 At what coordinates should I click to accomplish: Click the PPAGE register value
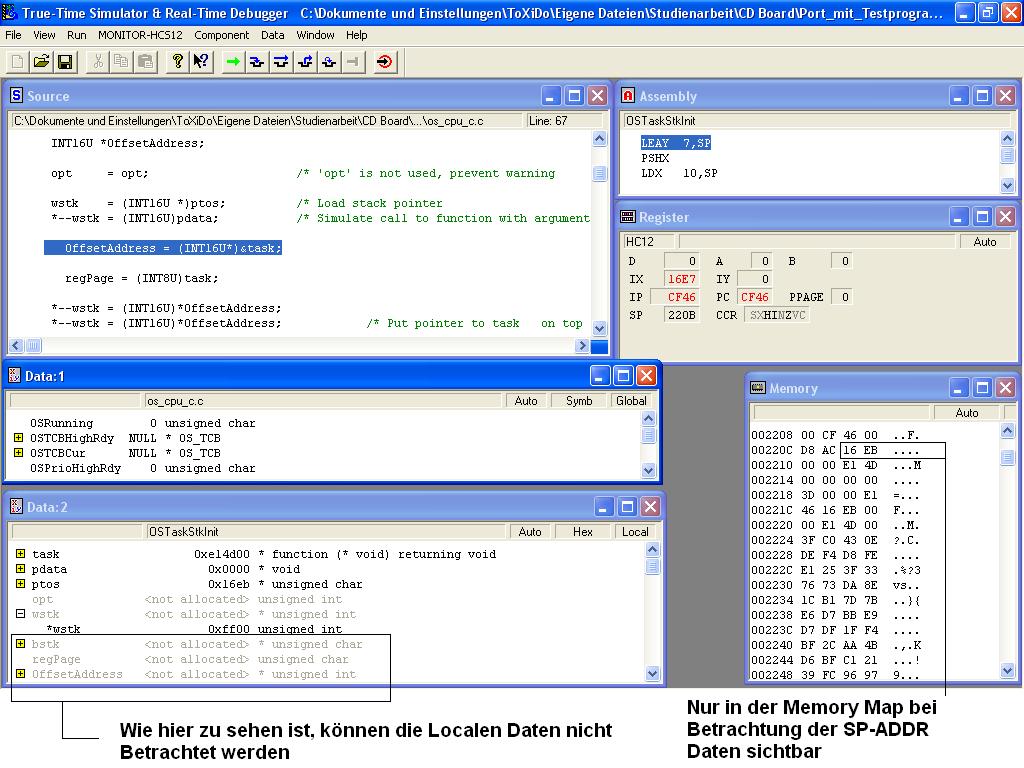click(x=842, y=296)
